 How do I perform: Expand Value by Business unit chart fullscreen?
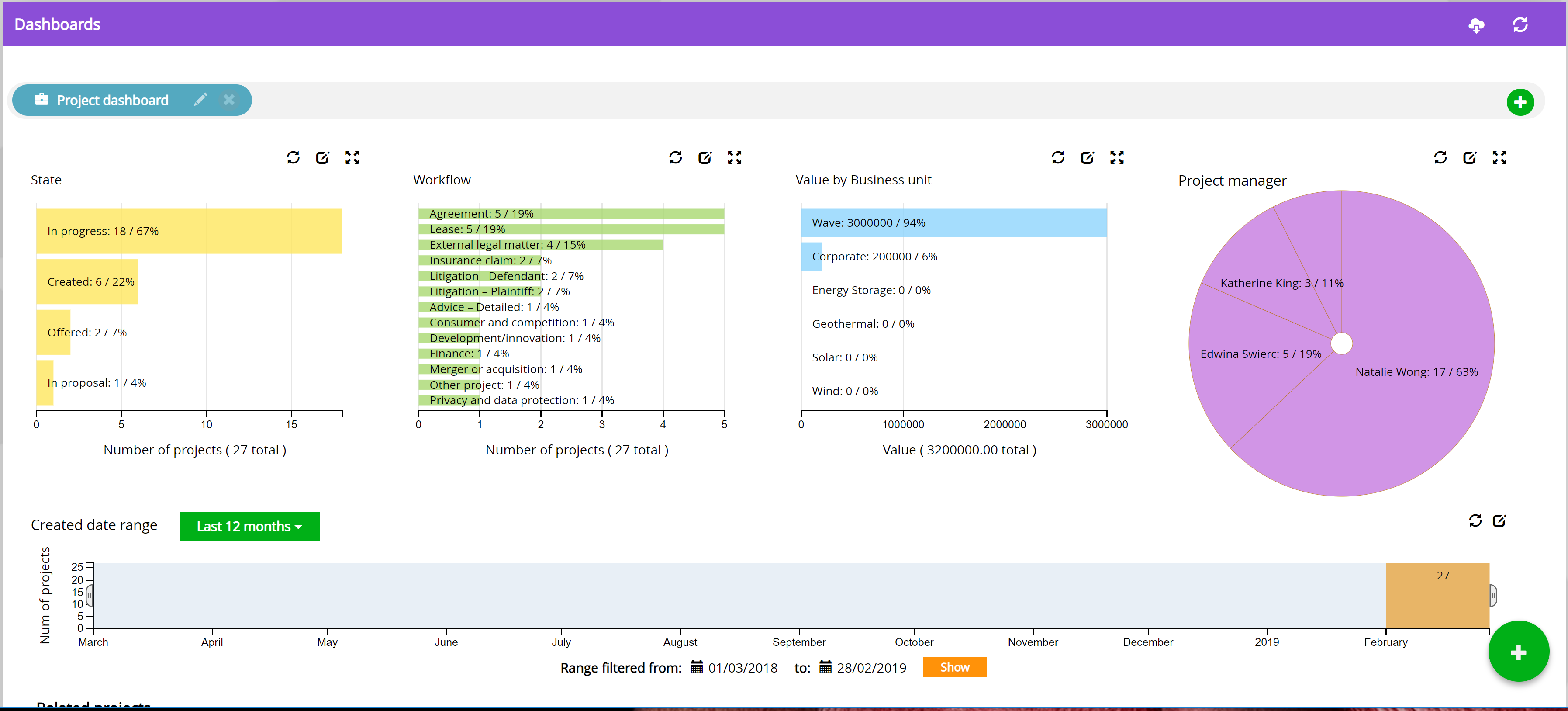(1116, 157)
